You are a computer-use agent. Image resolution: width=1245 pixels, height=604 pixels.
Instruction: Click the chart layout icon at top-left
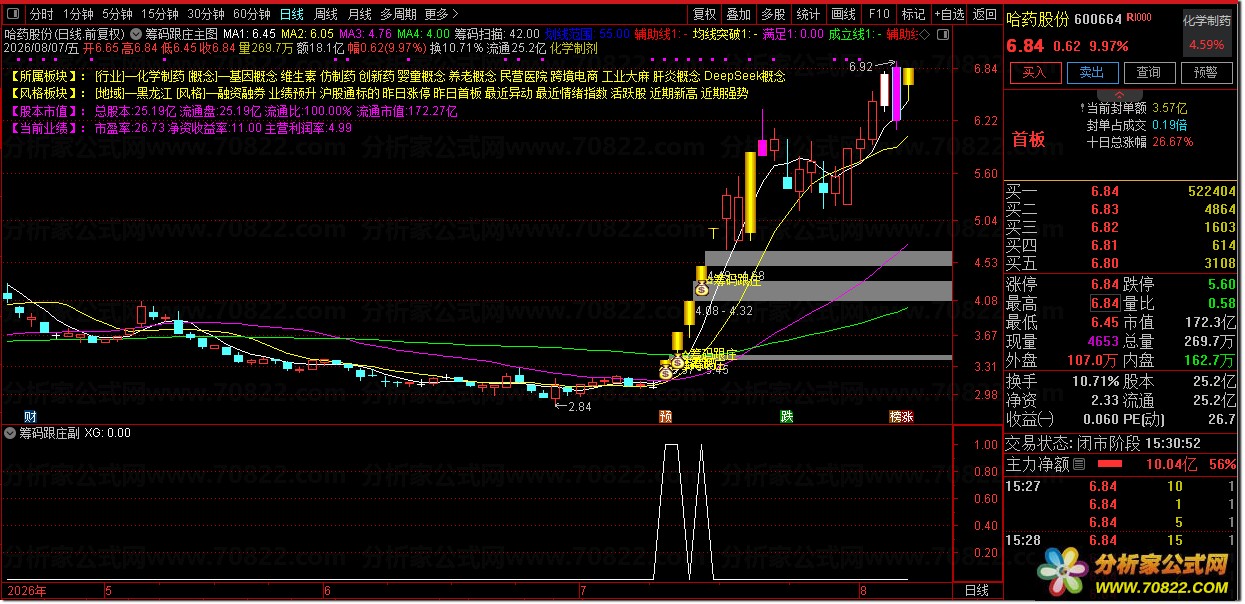13,15
